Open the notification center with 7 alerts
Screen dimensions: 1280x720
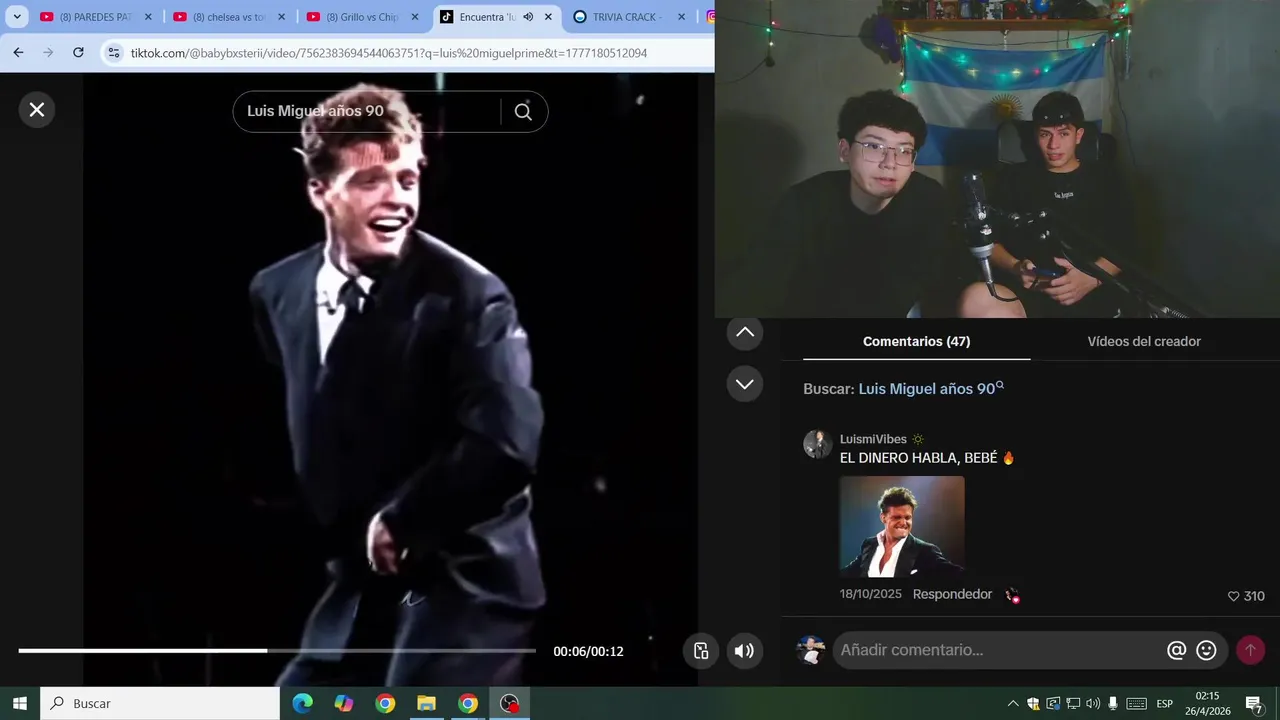[1254, 704]
